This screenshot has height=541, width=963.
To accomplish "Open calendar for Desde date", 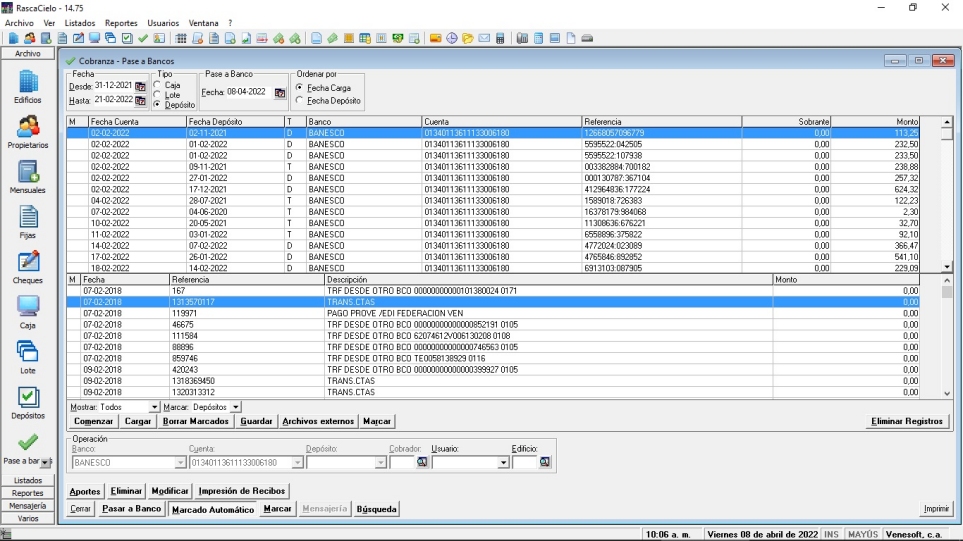I will (x=140, y=86).
